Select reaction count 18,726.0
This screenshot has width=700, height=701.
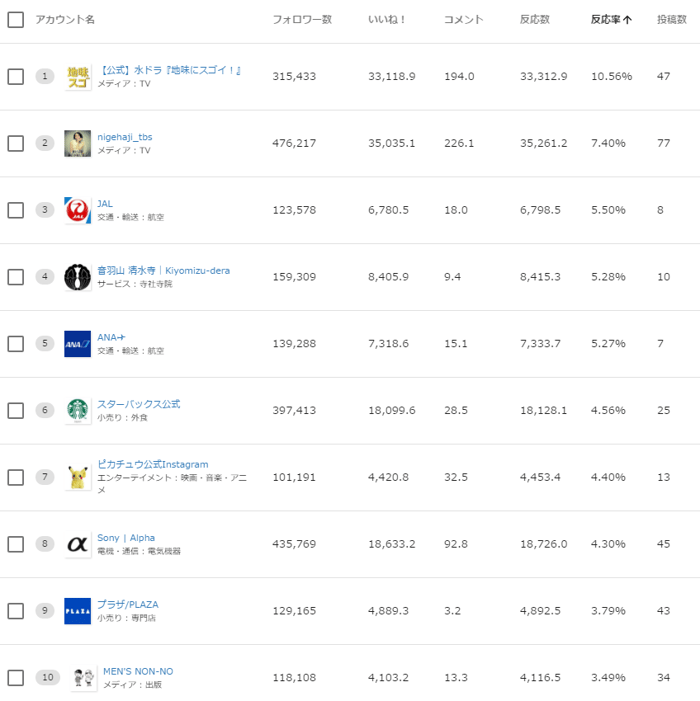point(544,544)
